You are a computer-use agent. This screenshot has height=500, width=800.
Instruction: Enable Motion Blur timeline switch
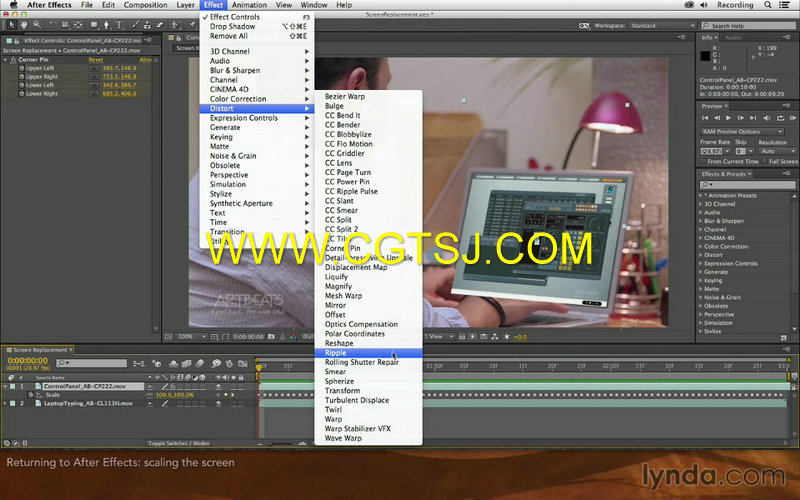click(199, 363)
